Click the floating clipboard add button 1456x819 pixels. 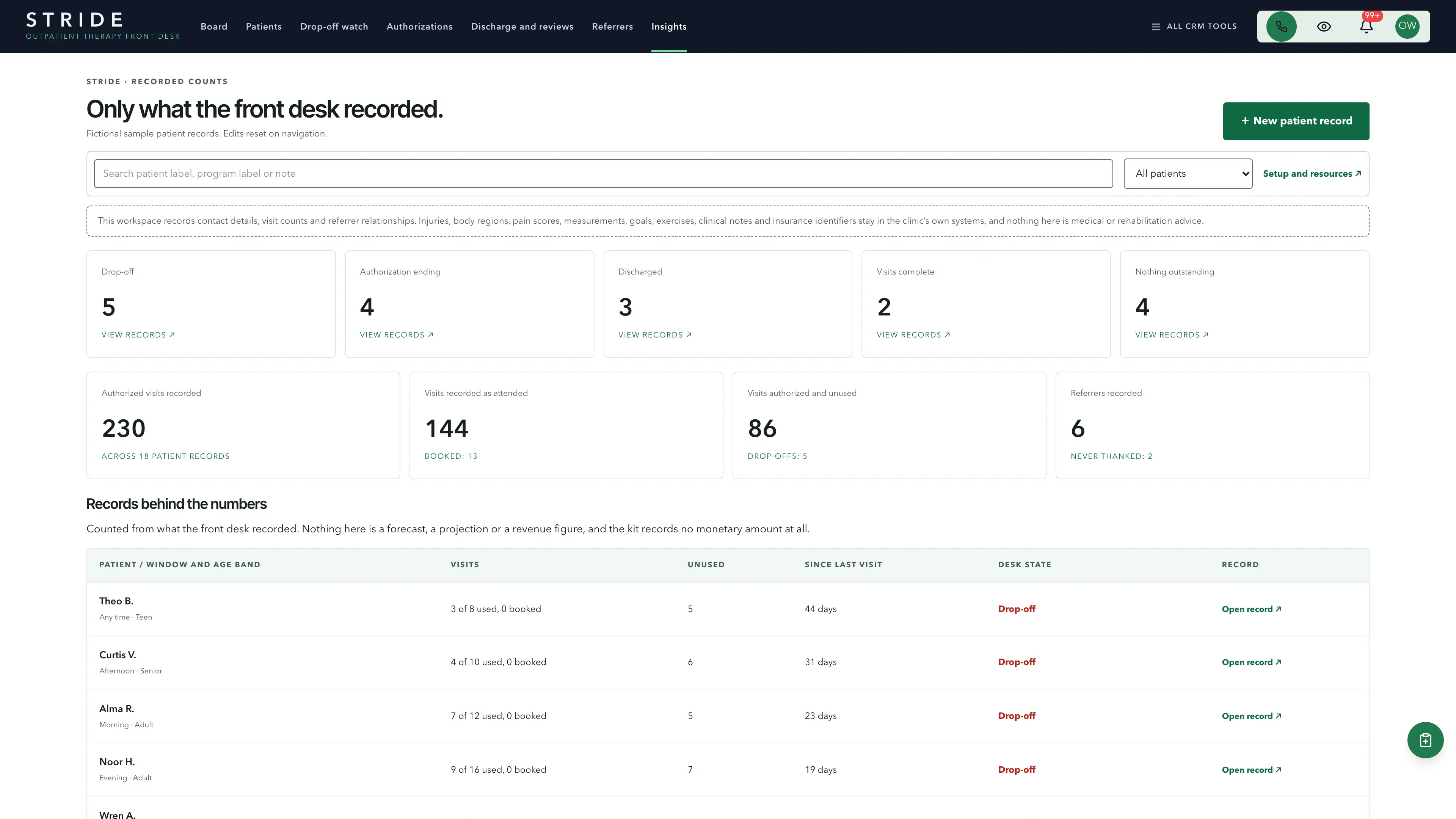tap(1425, 740)
